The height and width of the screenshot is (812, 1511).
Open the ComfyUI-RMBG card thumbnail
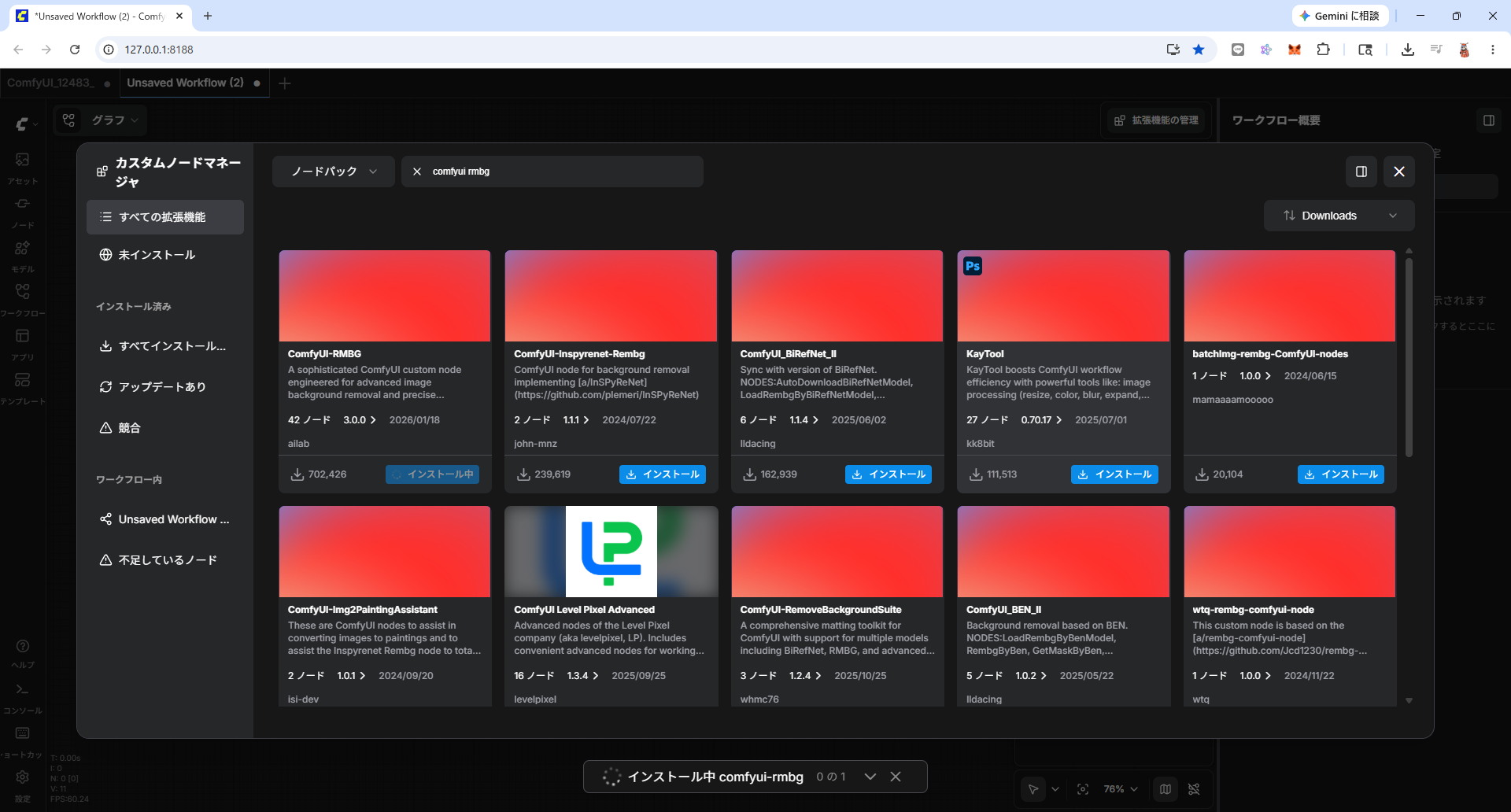pos(385,296)
